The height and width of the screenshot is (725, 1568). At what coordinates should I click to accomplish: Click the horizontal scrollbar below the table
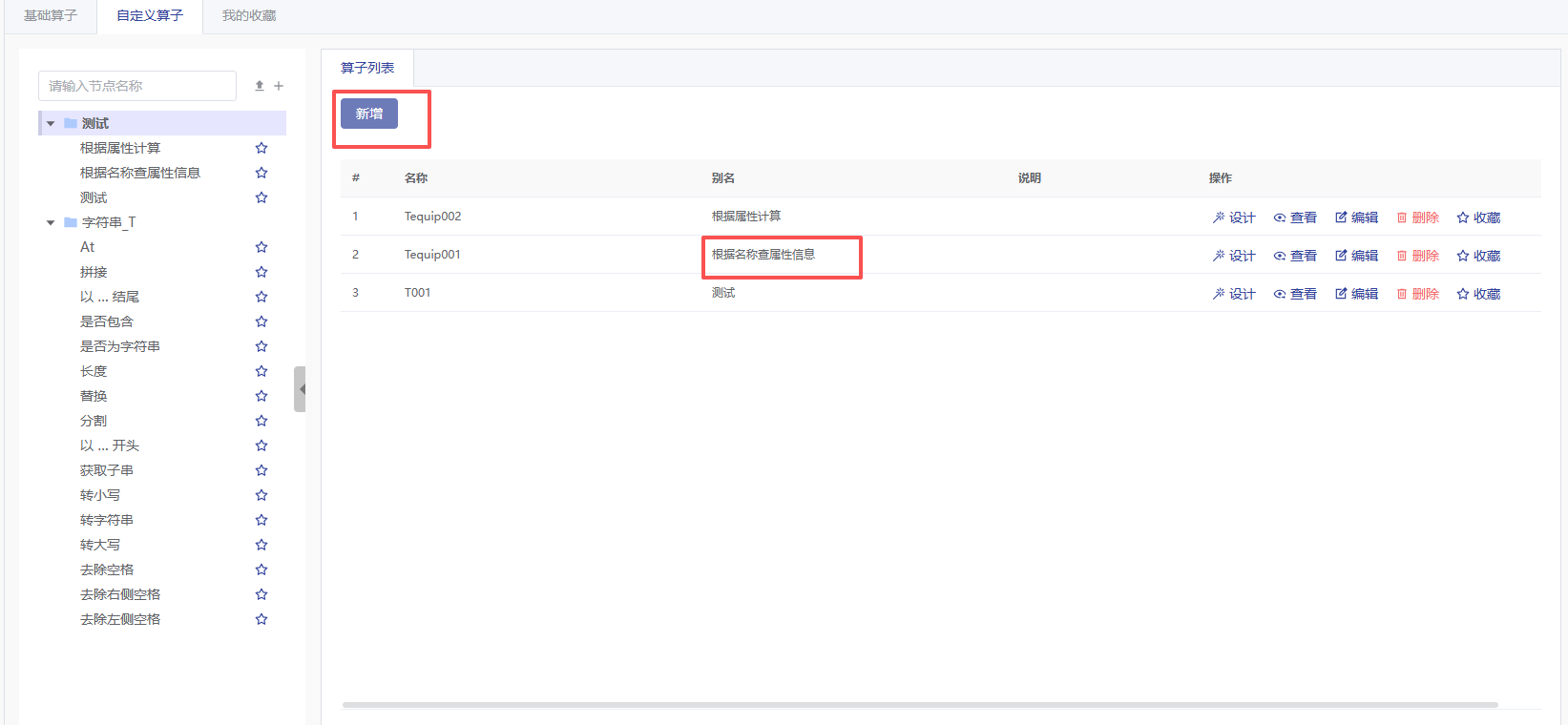pyautogui.click(x=919, y=705)
